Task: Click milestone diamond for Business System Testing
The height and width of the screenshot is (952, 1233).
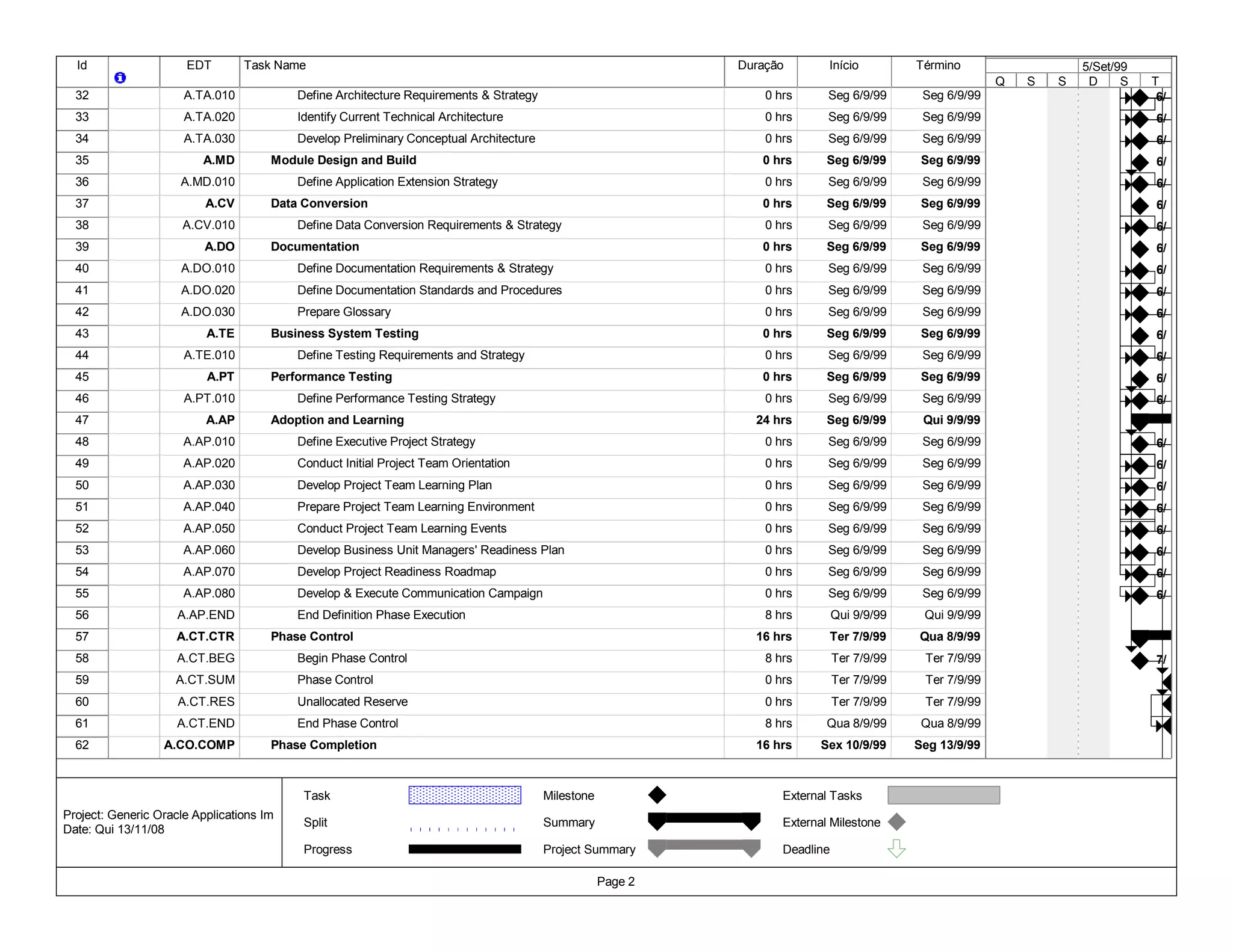Action: [x=1140, y=335]
